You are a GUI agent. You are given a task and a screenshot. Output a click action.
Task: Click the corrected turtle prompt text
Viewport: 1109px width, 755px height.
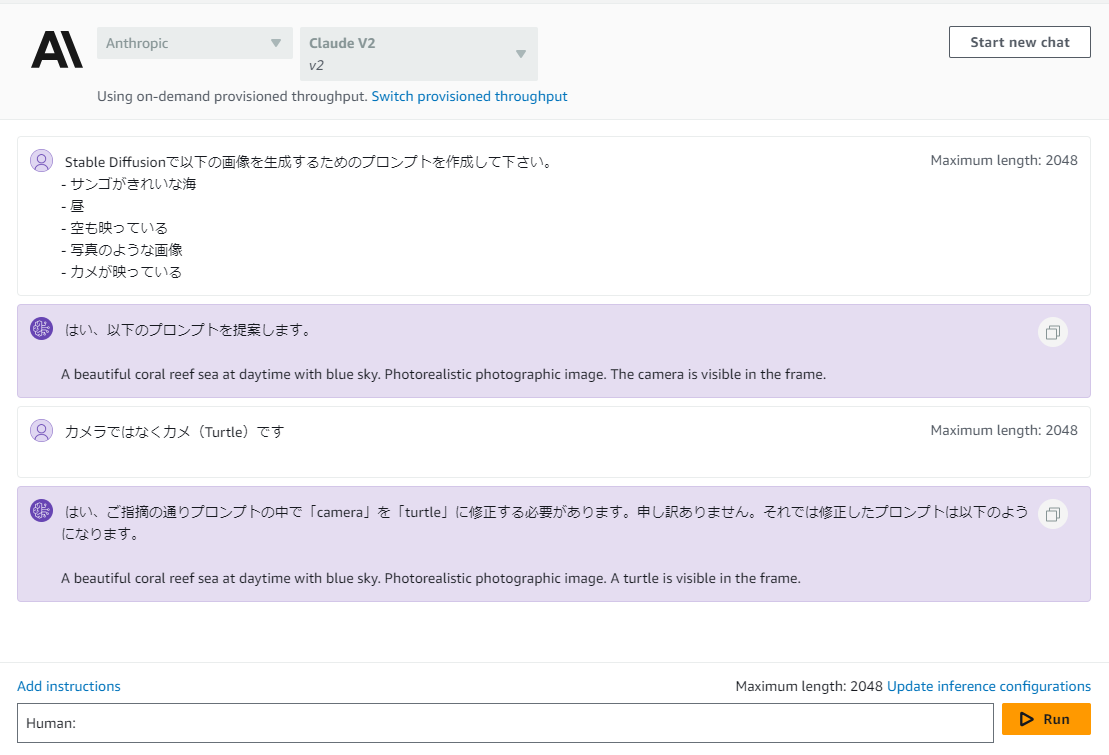[x=431, y=578]
